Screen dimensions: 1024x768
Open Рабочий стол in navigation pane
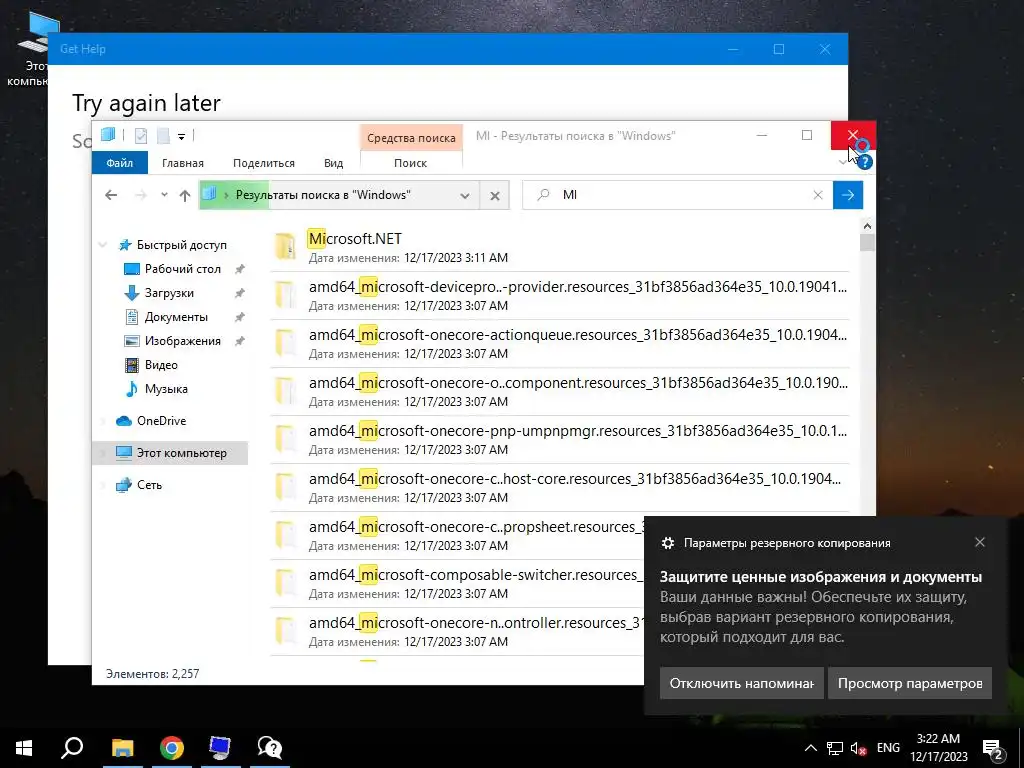[183, 268]
